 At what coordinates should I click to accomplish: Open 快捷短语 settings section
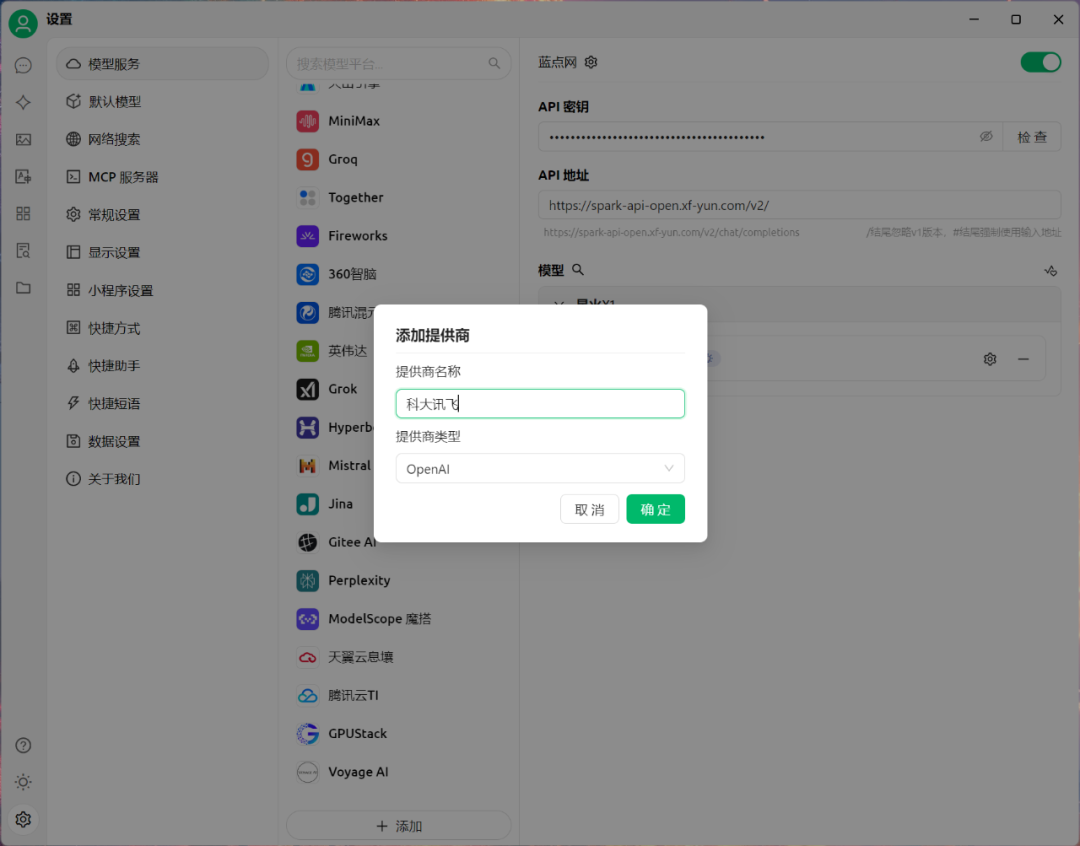coord(163,404)
